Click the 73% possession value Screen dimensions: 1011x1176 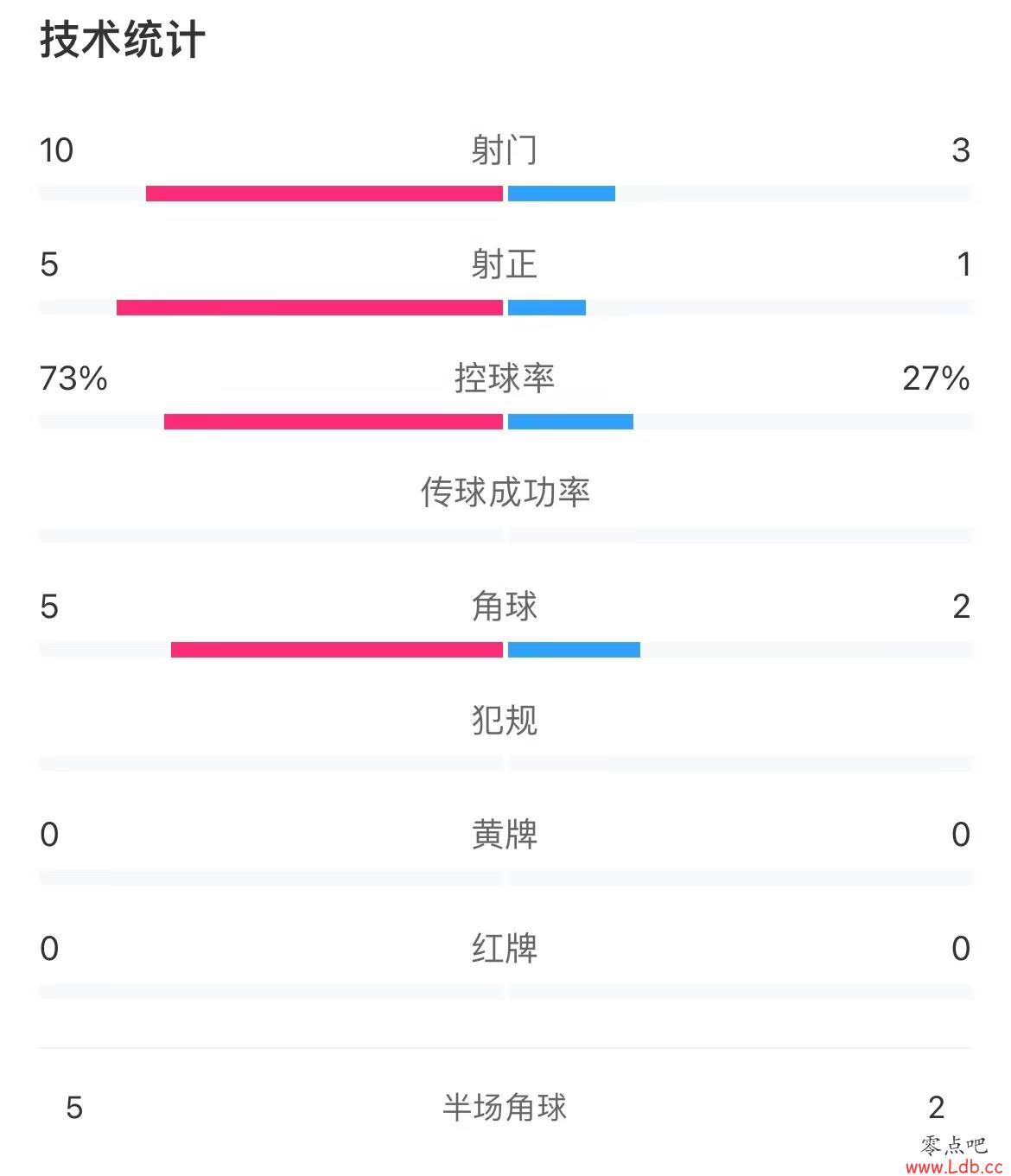(x=73, y=378)
